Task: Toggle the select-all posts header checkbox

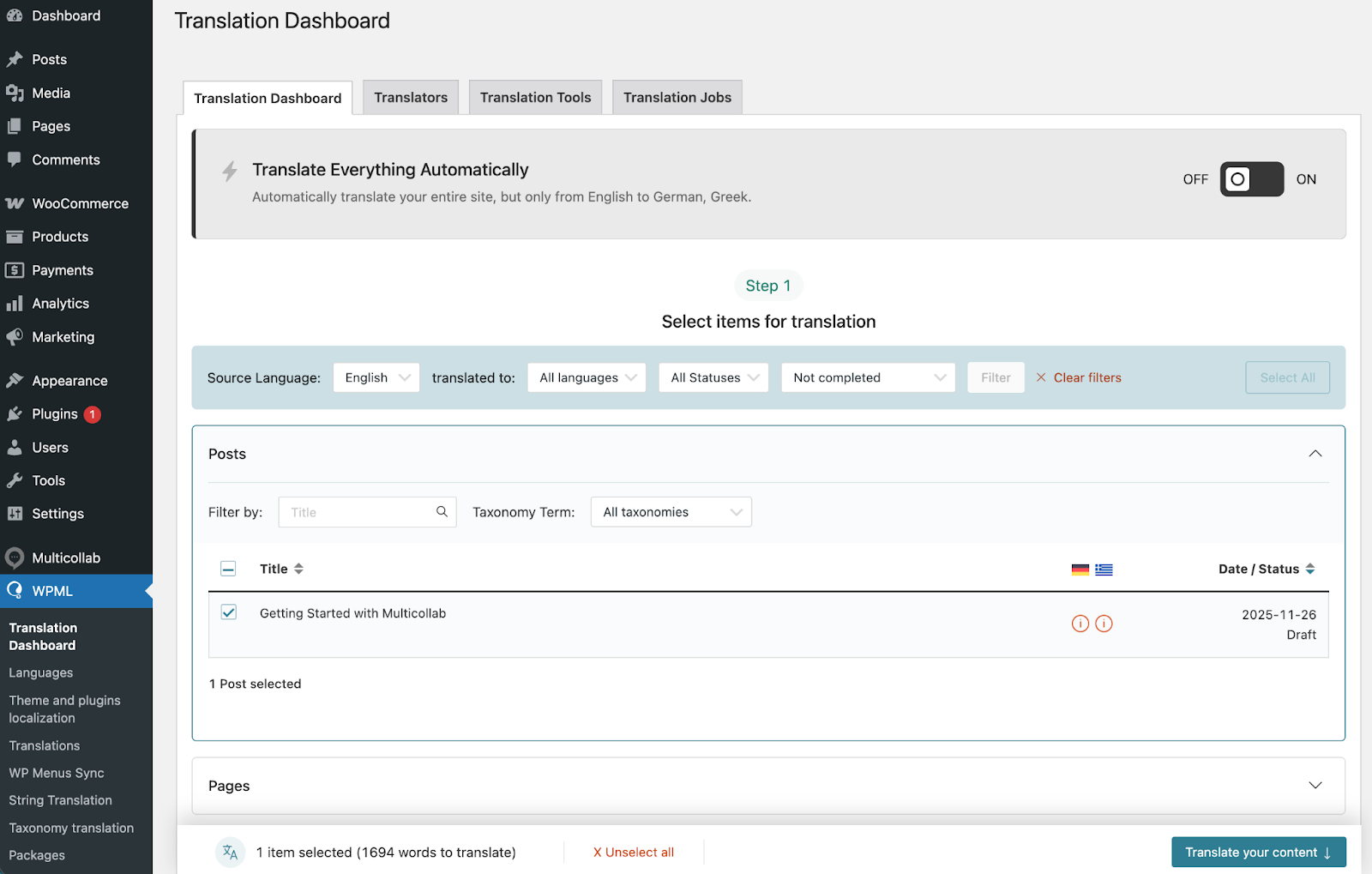Action: pos(228,569)
